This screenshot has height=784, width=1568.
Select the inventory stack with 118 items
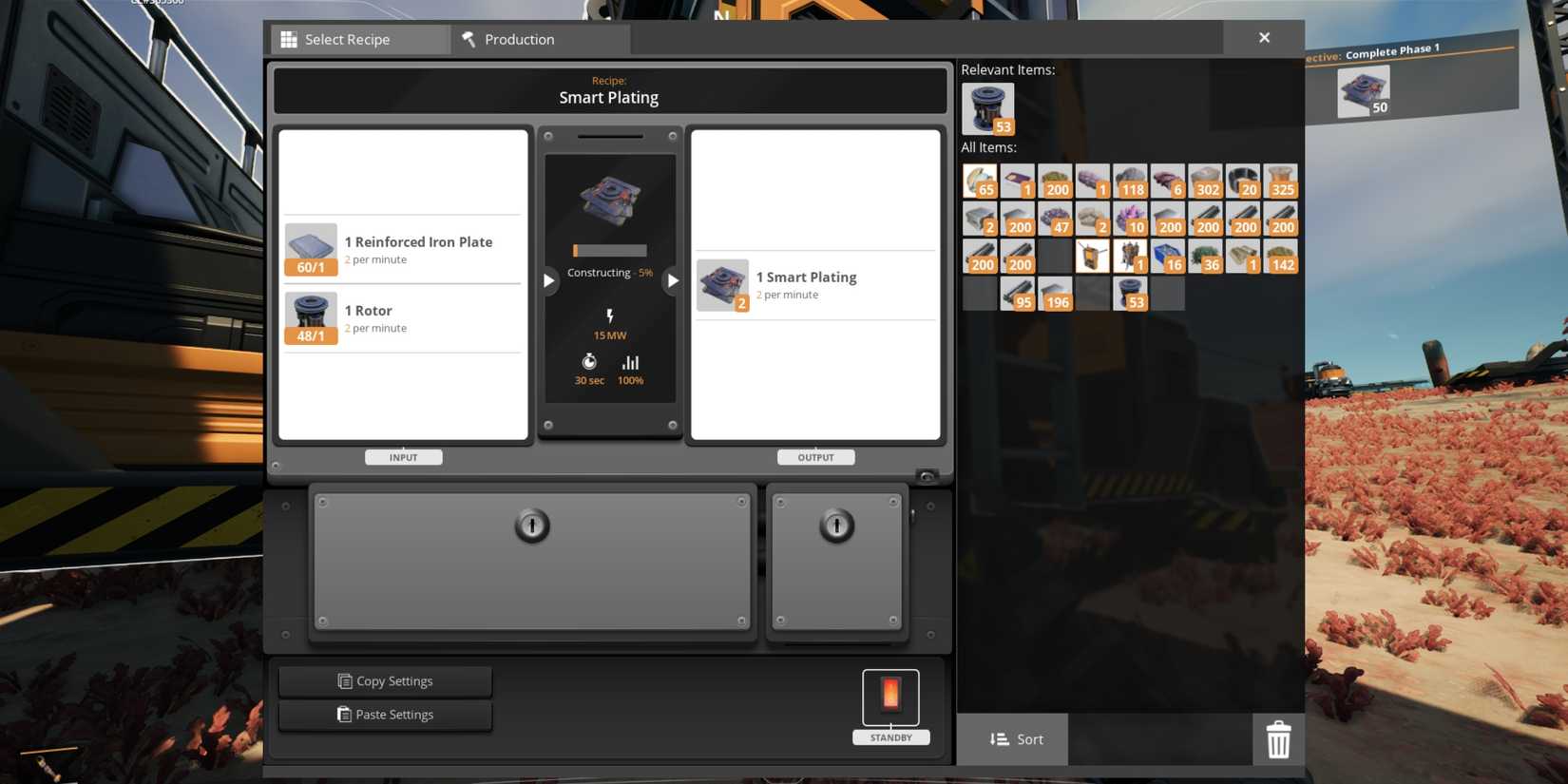click(1130, 181)
